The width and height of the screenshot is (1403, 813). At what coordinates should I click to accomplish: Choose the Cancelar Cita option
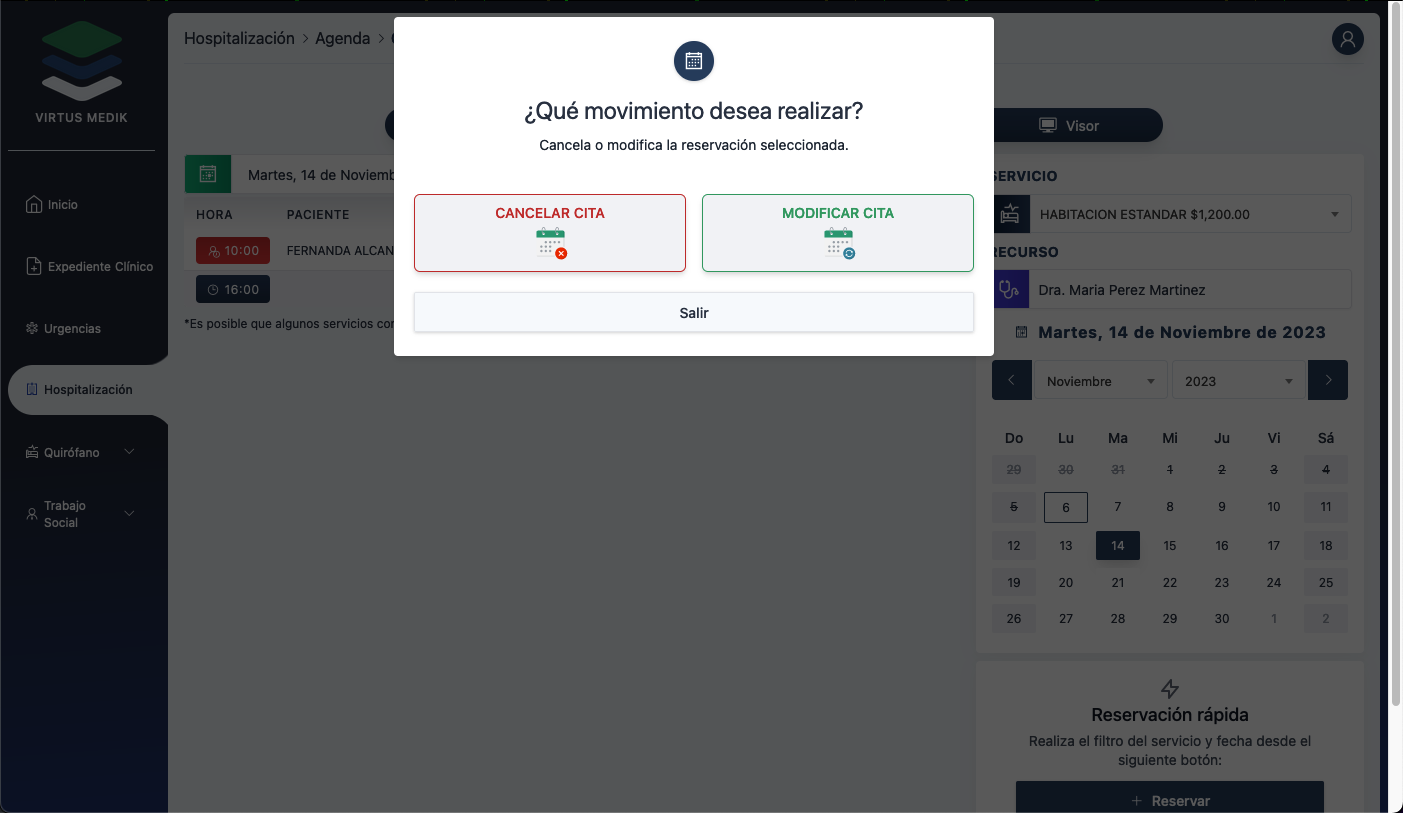[x=550, y=233]
